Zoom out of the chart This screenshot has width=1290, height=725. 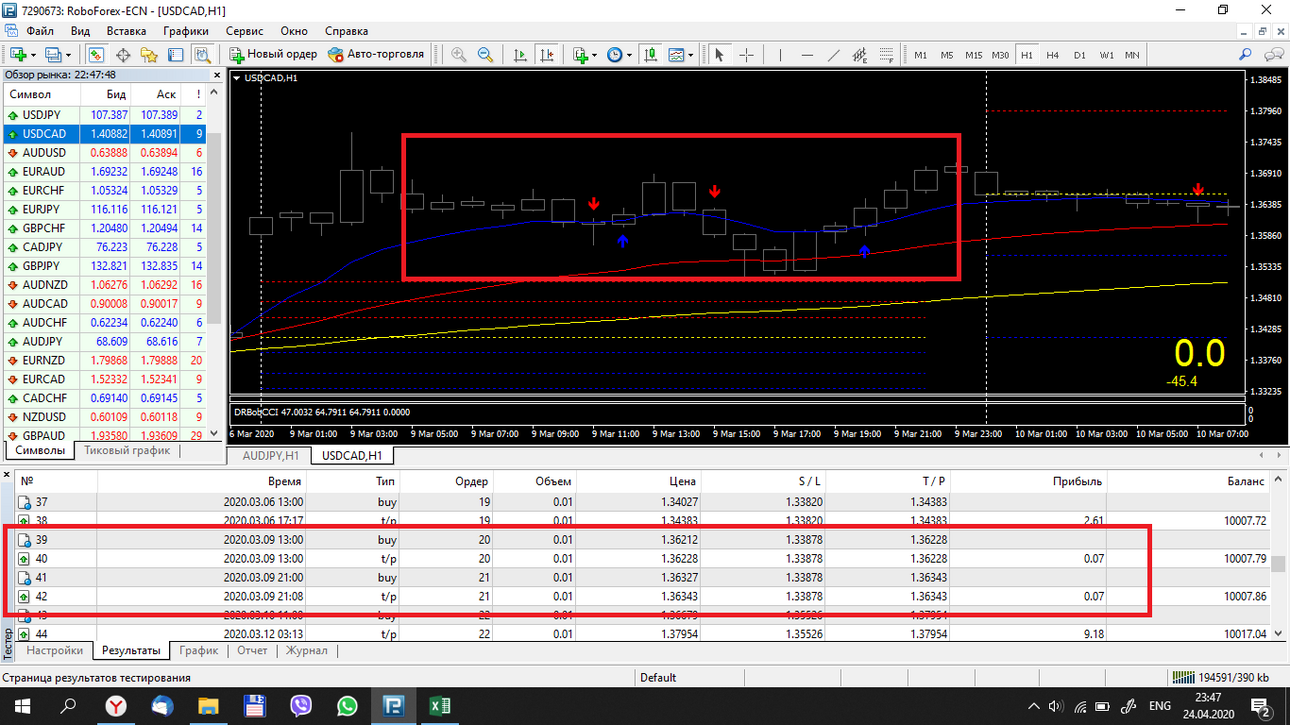pos(485,54)
